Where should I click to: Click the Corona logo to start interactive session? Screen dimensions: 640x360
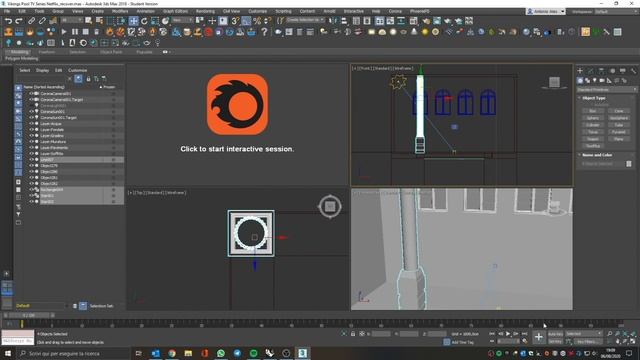(x=237, y=104)
